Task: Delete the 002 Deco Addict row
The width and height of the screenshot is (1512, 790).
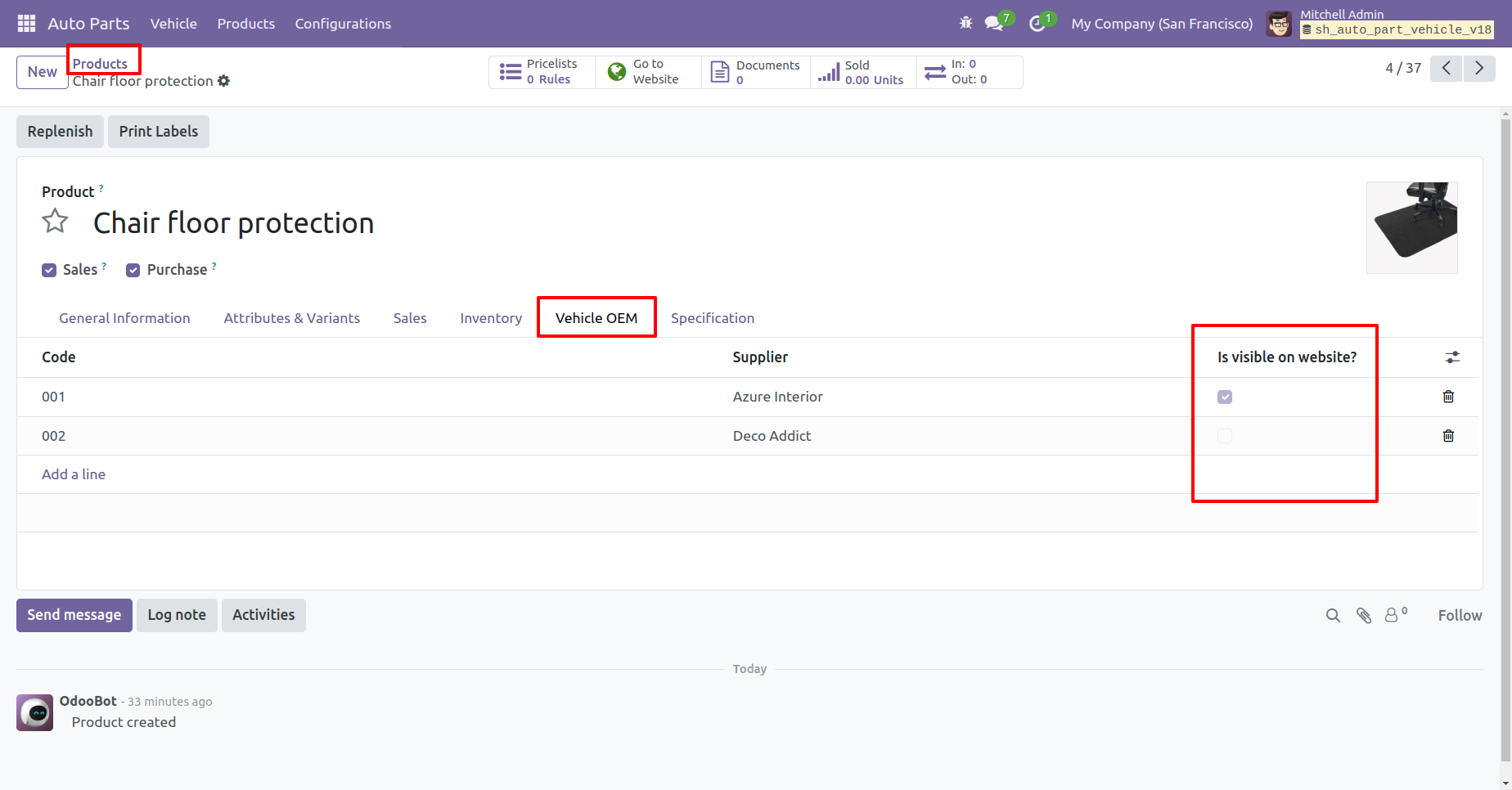Action: coord(1448,436)
